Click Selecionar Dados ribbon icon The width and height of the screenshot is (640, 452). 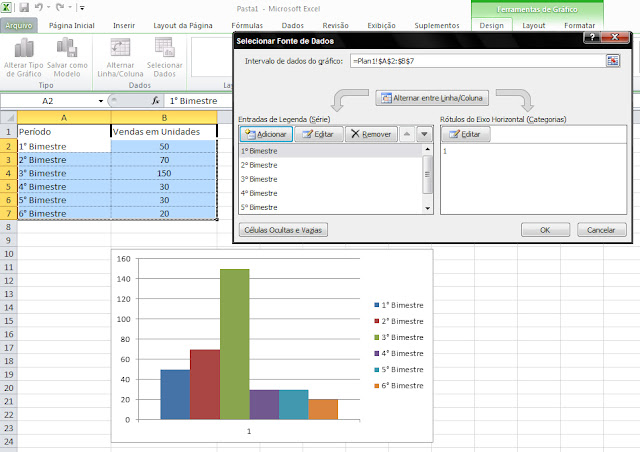tap(164, 47)
